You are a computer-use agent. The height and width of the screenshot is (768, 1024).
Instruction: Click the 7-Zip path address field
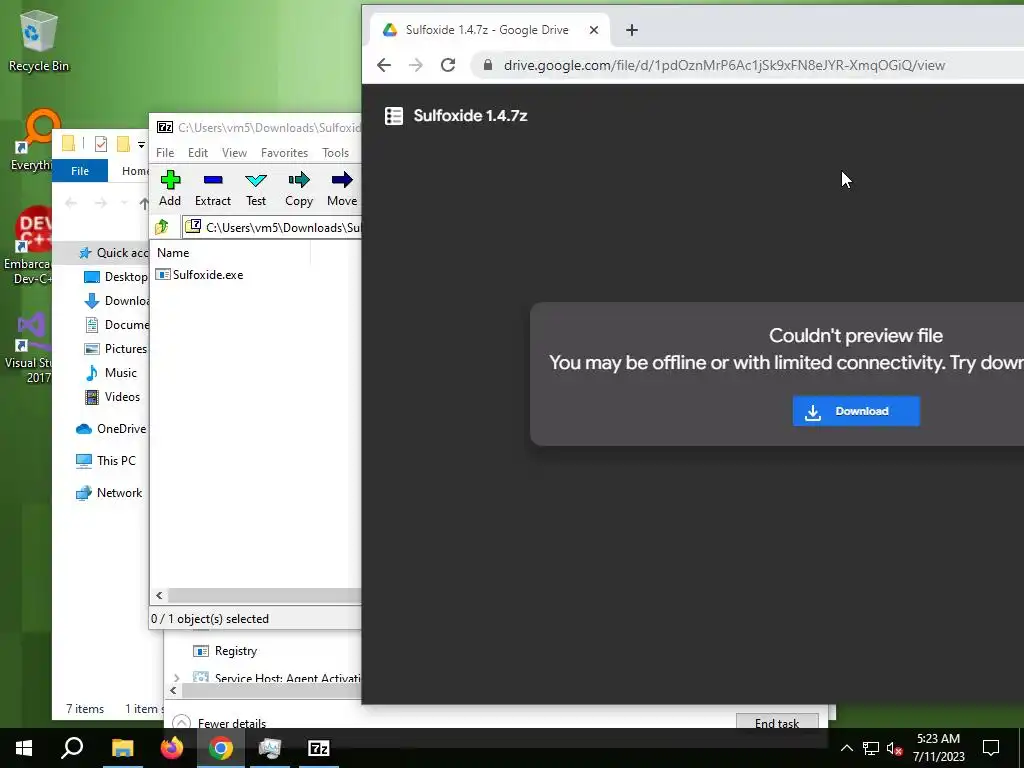[272, 227]
